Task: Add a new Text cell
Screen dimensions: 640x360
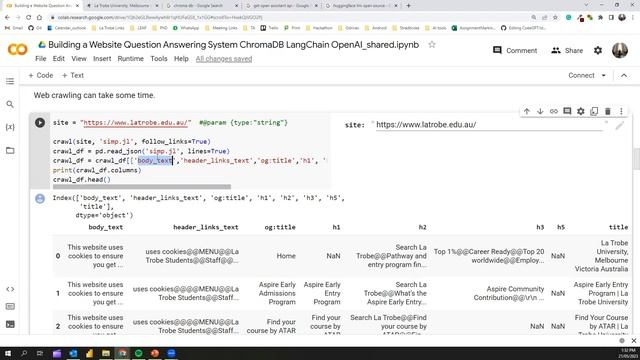Action: tap(73, 76)
